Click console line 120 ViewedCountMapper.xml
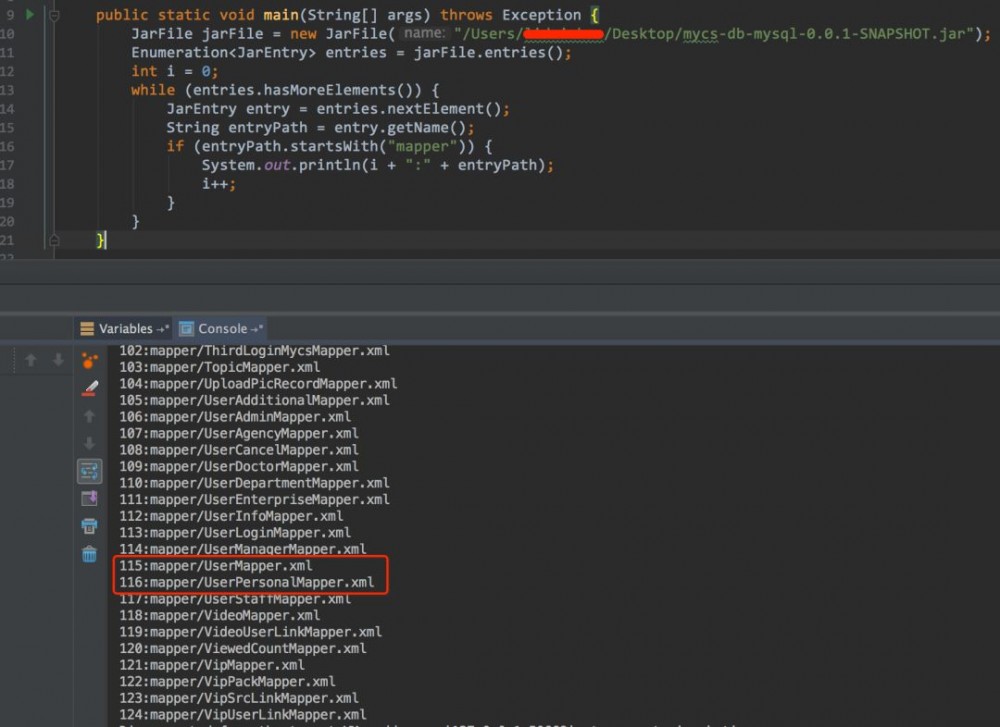The image size is (1000, 727). 242,649
